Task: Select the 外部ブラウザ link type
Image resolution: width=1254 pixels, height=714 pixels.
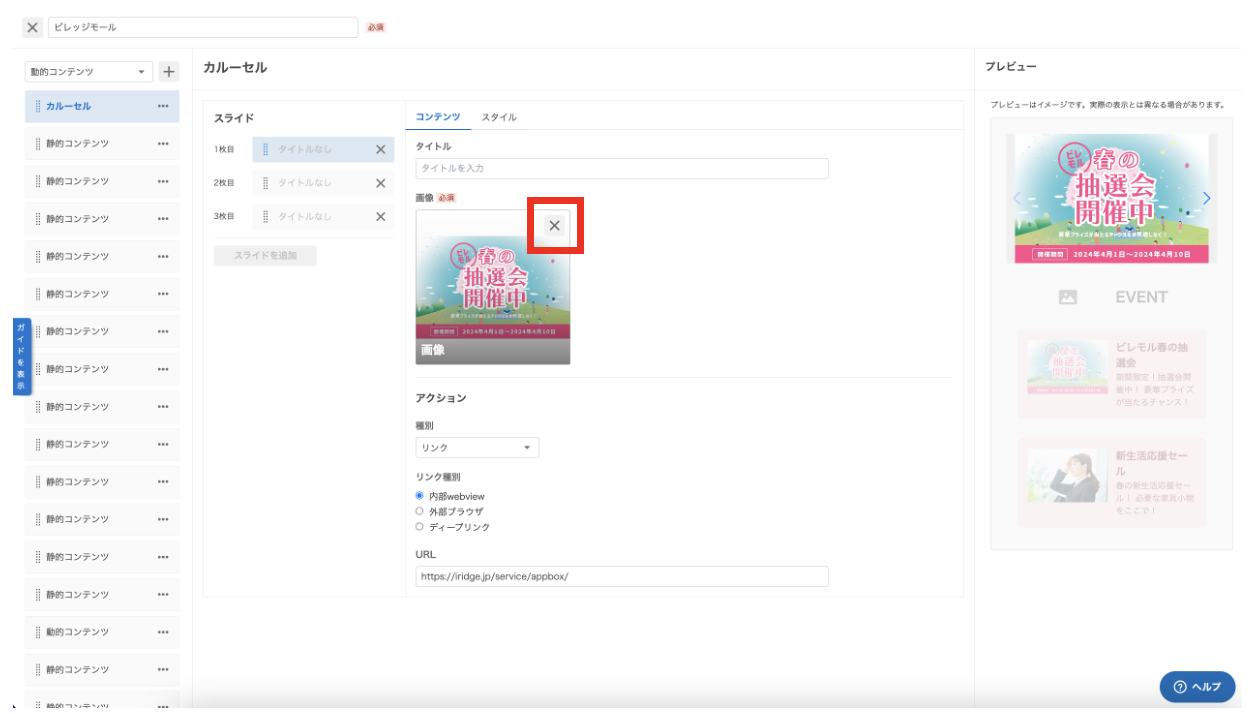Action: 420,511
